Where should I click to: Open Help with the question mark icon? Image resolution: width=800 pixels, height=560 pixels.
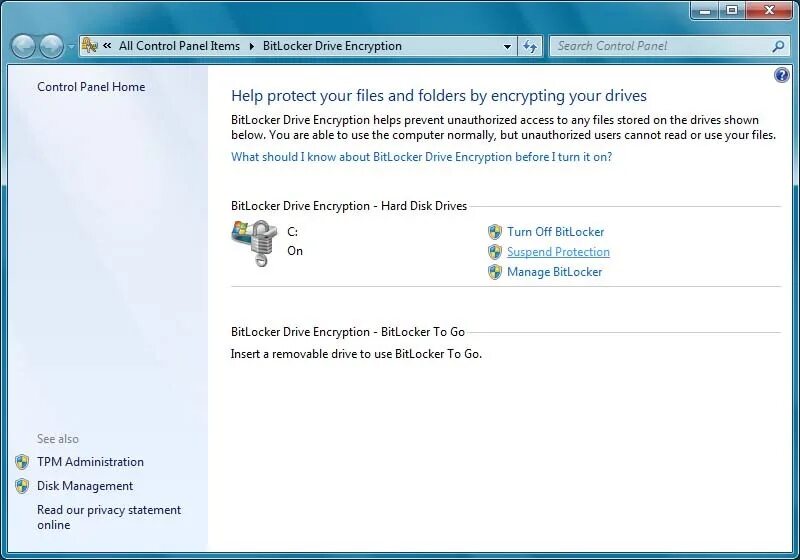[782, 75]
